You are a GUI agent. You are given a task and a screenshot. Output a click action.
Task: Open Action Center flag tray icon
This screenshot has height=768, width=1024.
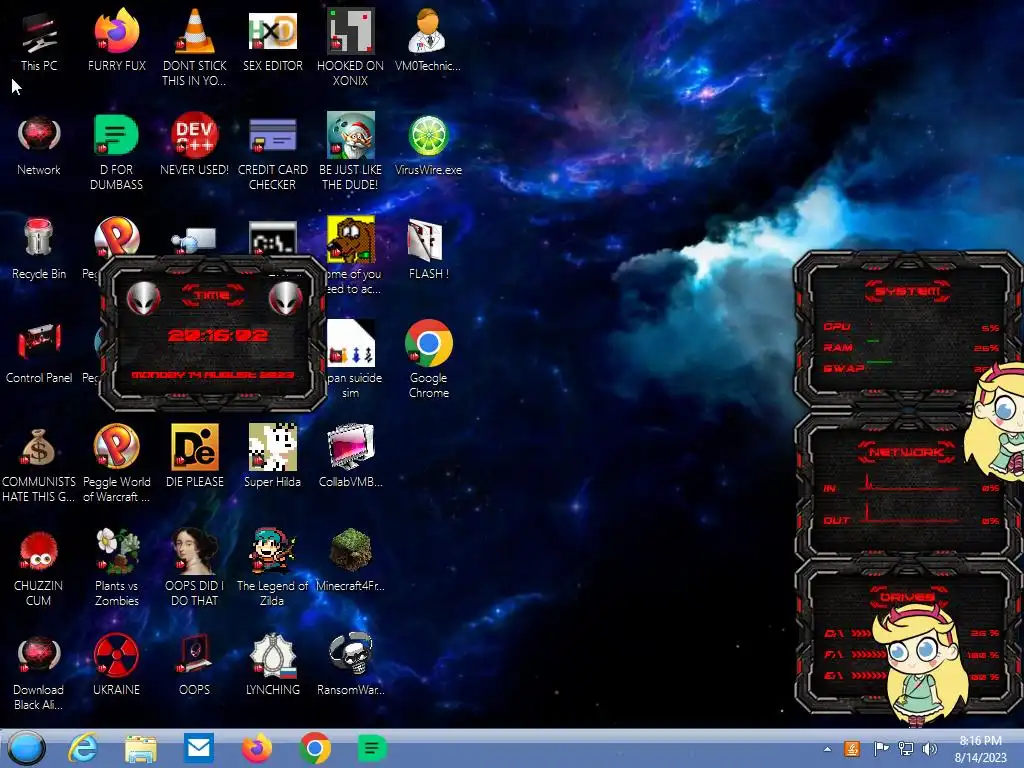click(x=881, y=748)
